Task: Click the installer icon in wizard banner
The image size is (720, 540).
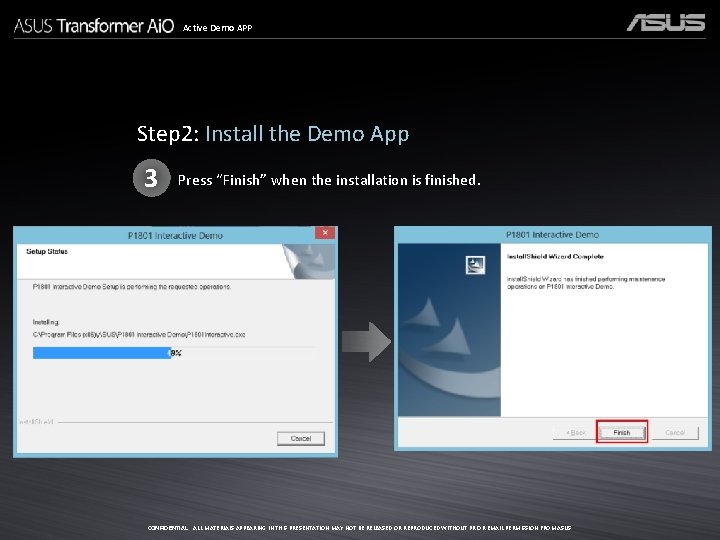Action: coord(475,265)
